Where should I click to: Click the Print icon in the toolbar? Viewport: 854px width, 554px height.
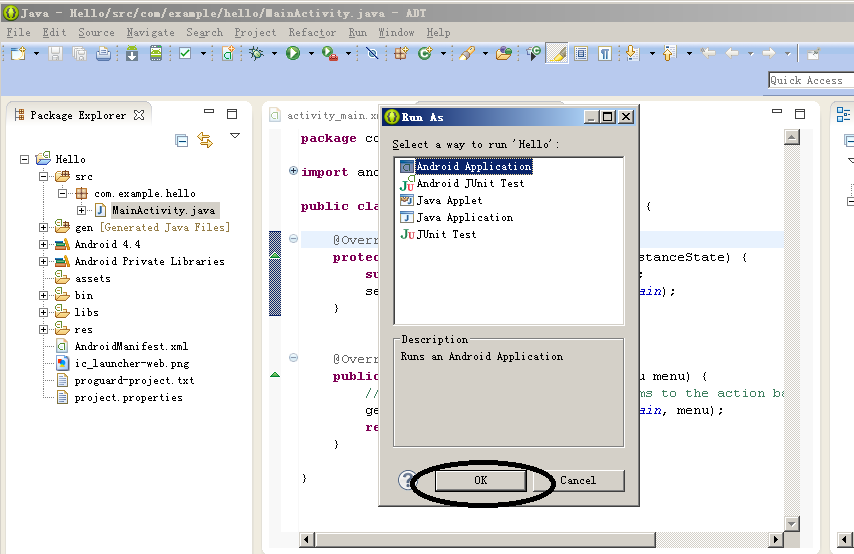(103, 54)
